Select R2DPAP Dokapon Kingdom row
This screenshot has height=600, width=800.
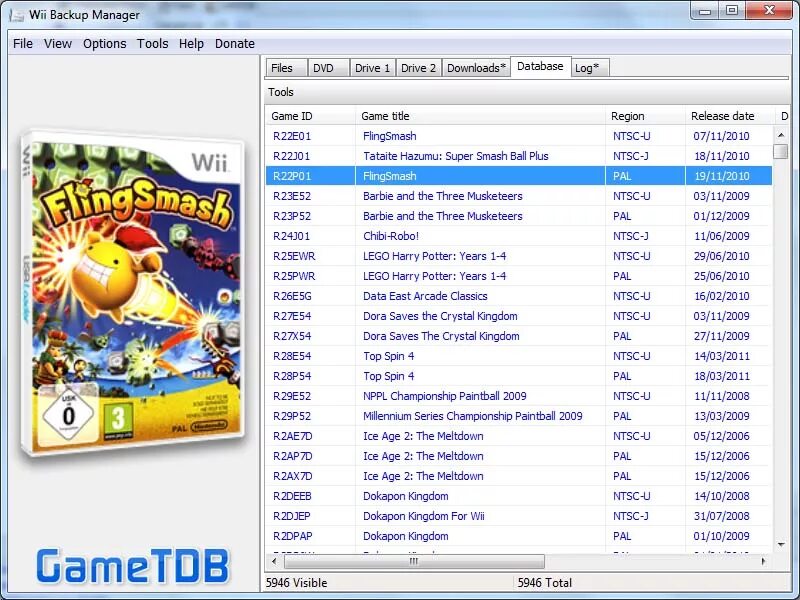[518, 536]
